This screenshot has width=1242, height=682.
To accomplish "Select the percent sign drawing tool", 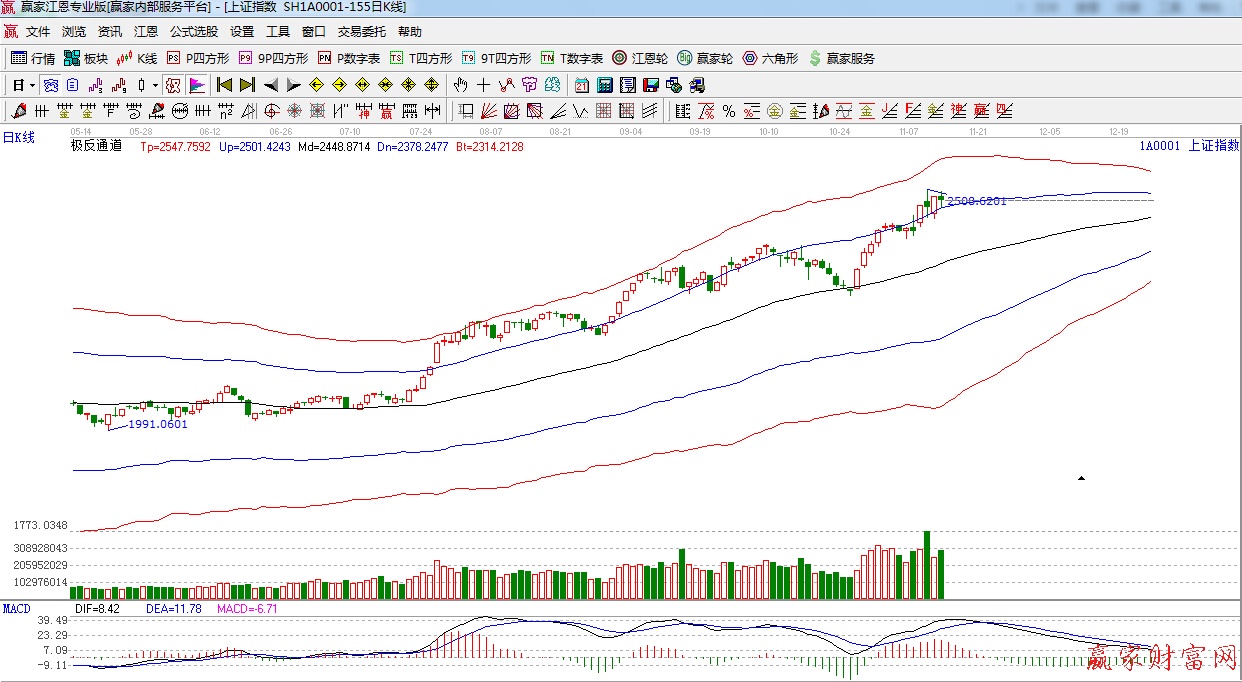I will 729,111.
